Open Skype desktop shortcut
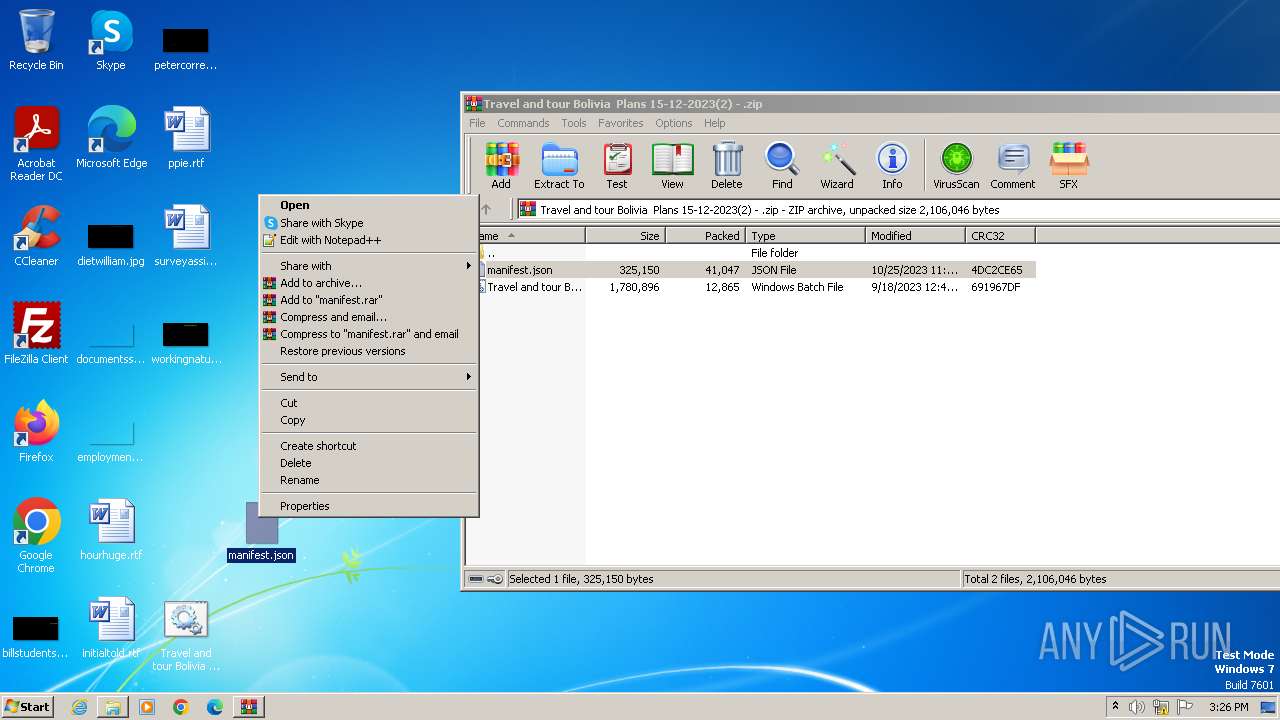This screenshot has width=1280, height=720. tap(111, 40)
